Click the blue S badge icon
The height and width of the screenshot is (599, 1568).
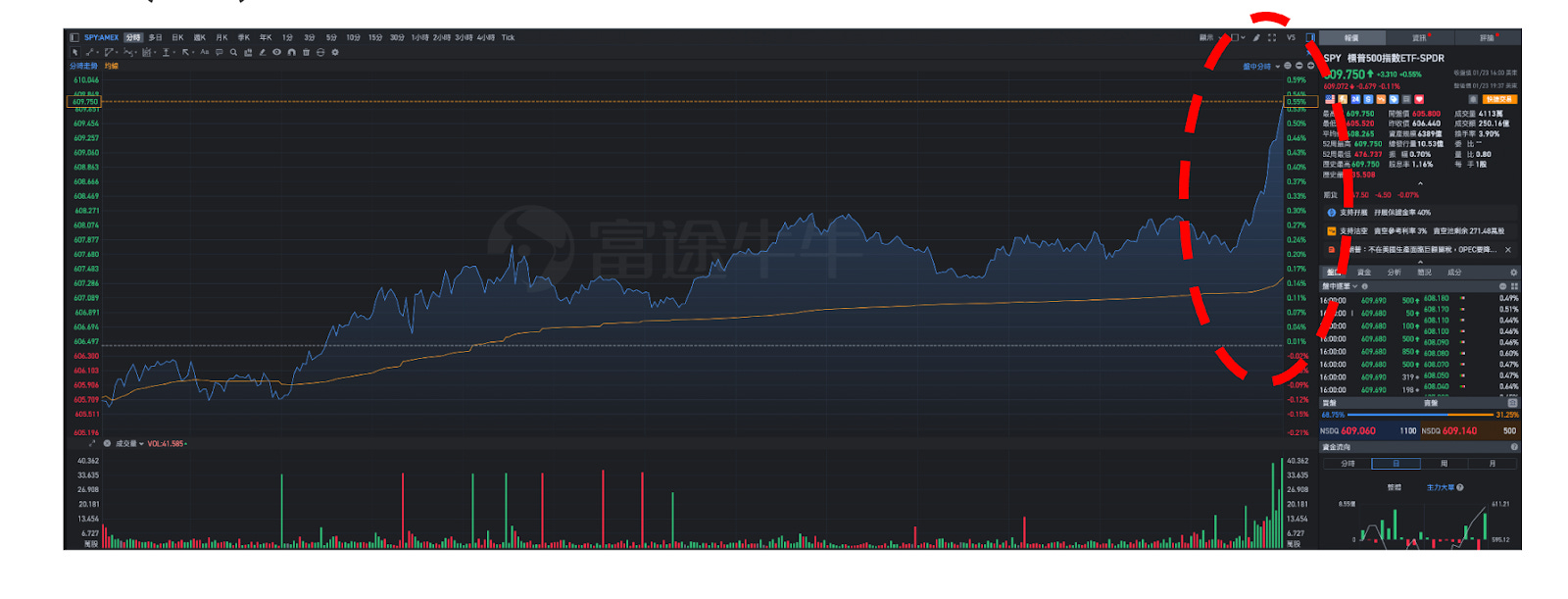tap(1368, 99)
